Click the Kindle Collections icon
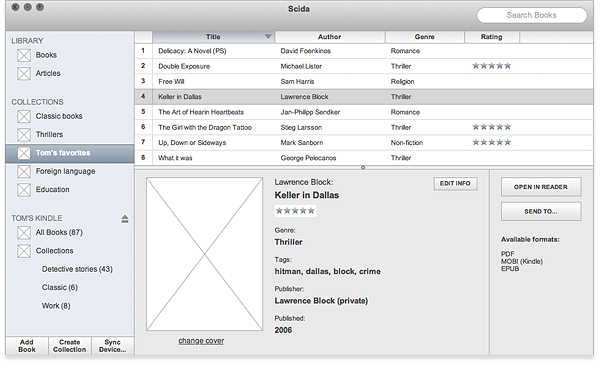 24,251
